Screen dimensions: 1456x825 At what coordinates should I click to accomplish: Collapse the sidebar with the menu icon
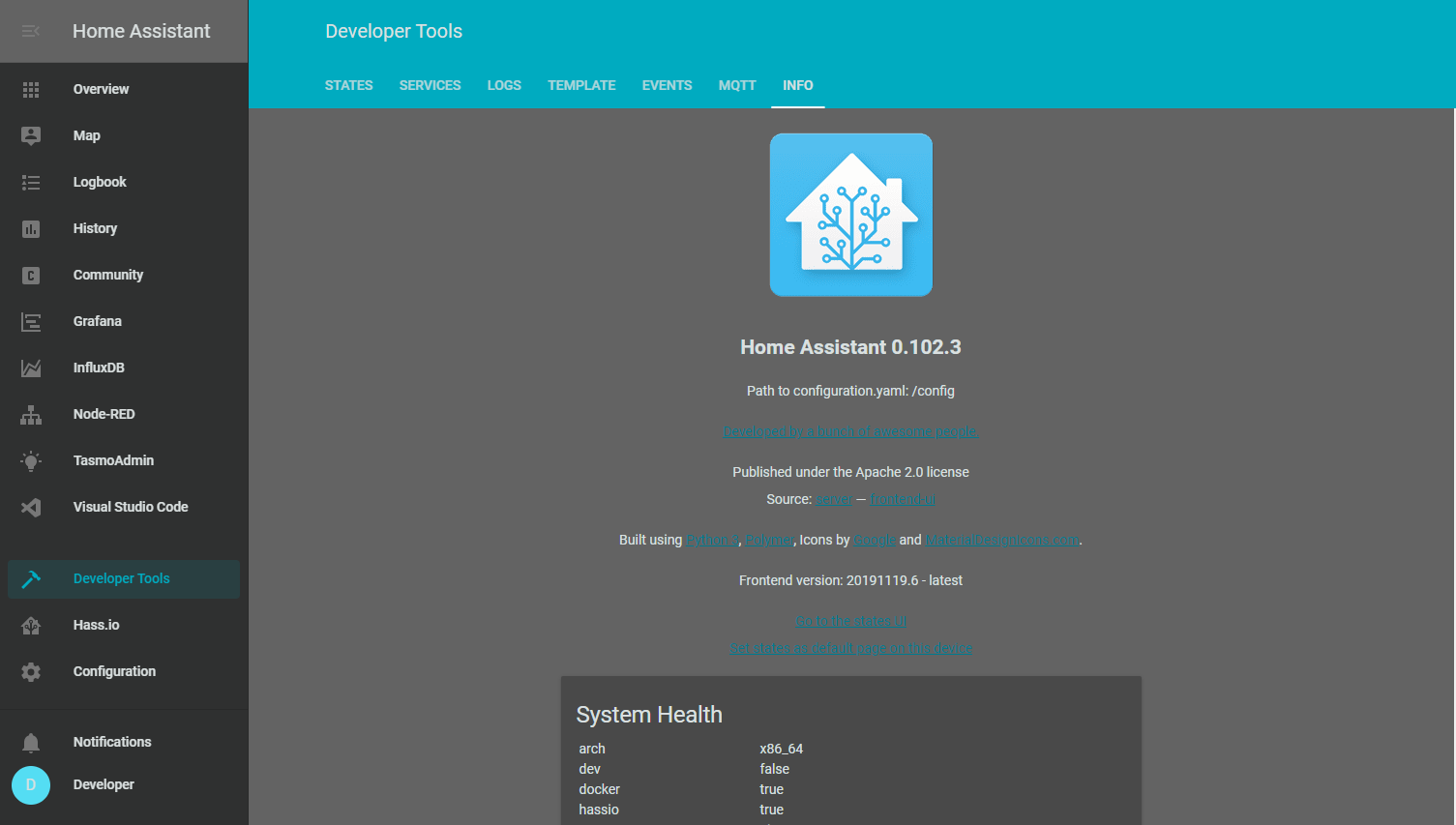(x=31, y=31)
